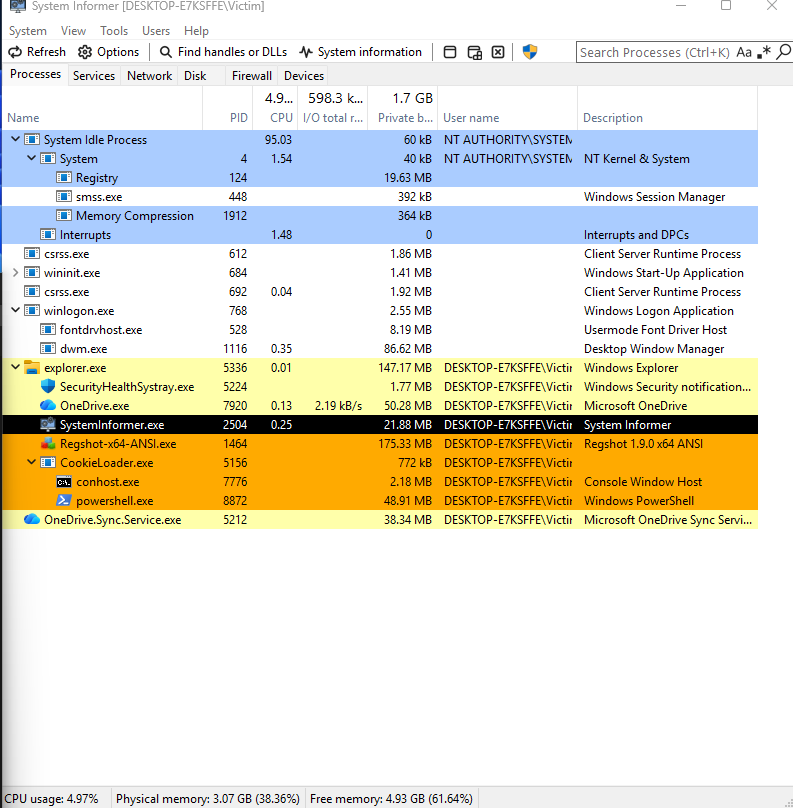Click the magnifier icon in search box

pos(784,52)
